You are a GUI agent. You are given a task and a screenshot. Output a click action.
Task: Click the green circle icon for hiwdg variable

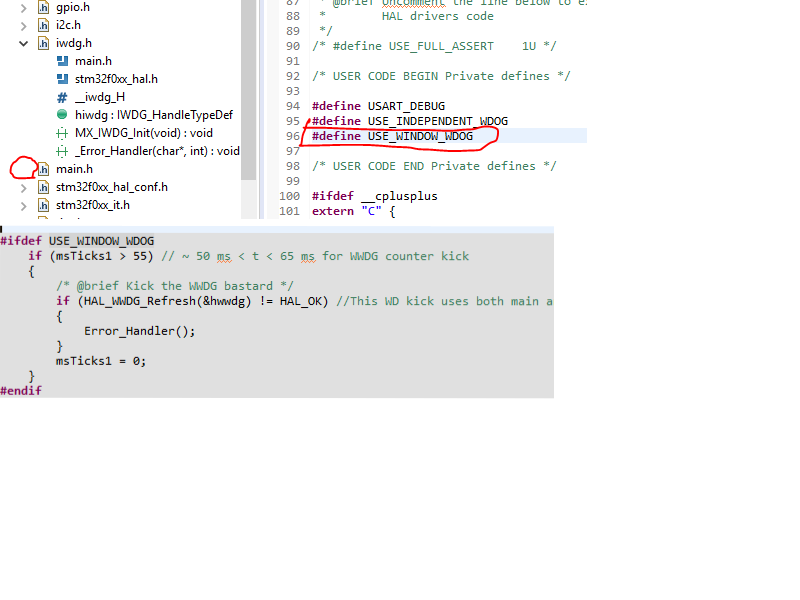pos(62,115)
